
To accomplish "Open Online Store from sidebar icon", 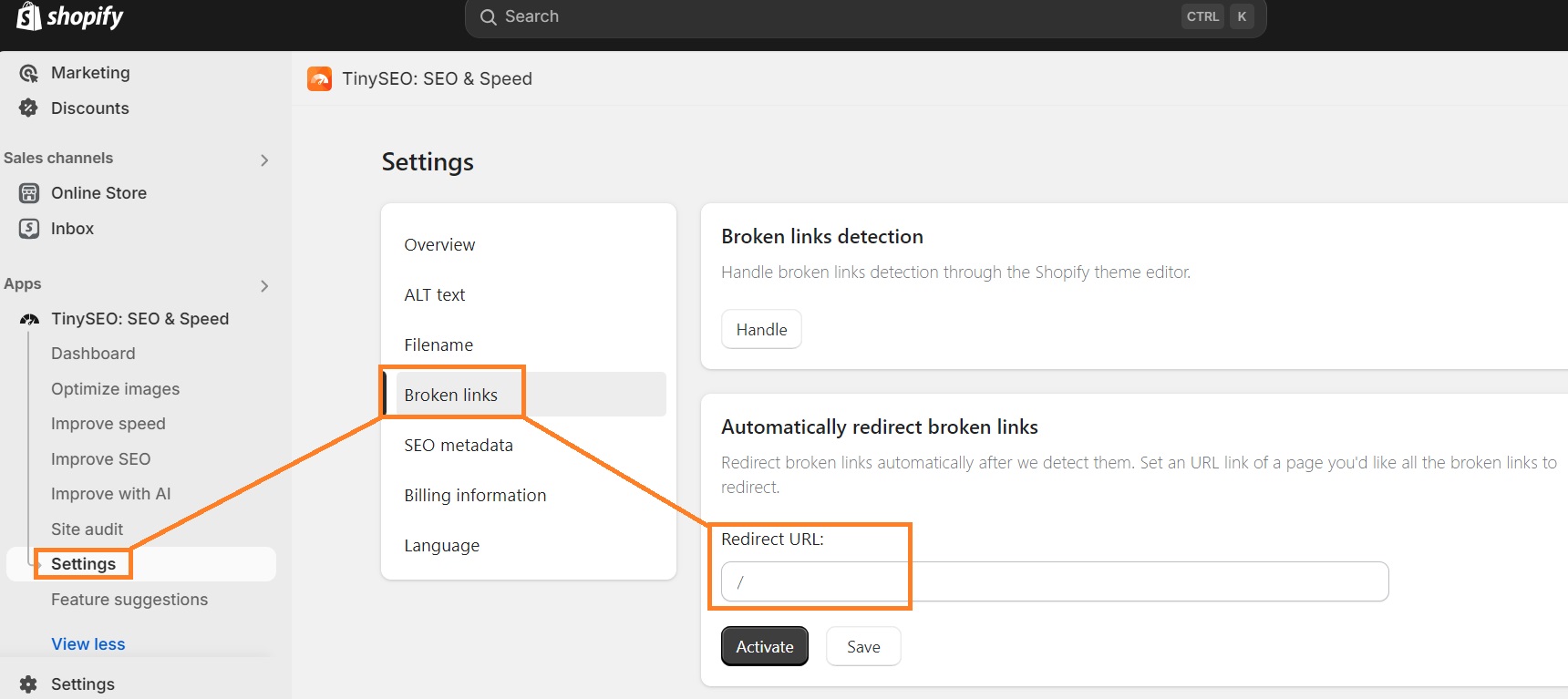I will 29,192.
